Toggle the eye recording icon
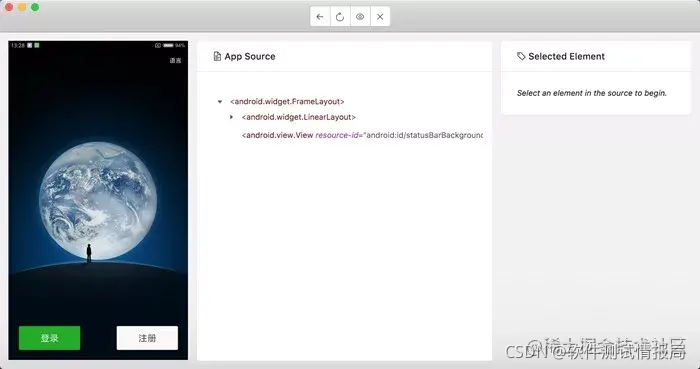The height and width of the screenshot is (369, 700). click(360, 17)
